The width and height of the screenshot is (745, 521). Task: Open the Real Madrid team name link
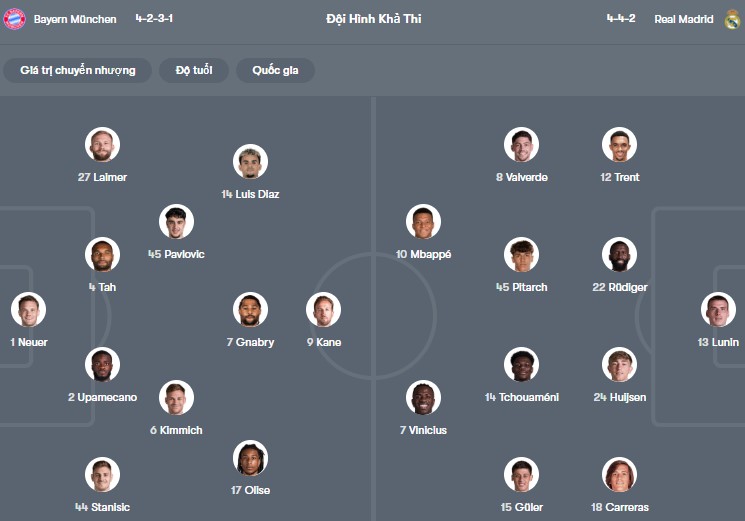click(x=684, y=19)
